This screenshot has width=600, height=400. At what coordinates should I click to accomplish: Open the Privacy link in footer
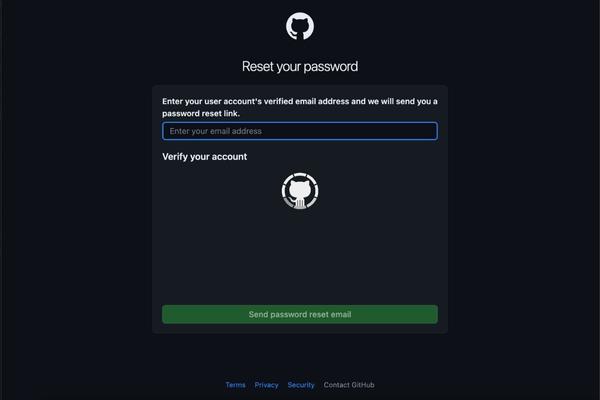click(266, 385)
